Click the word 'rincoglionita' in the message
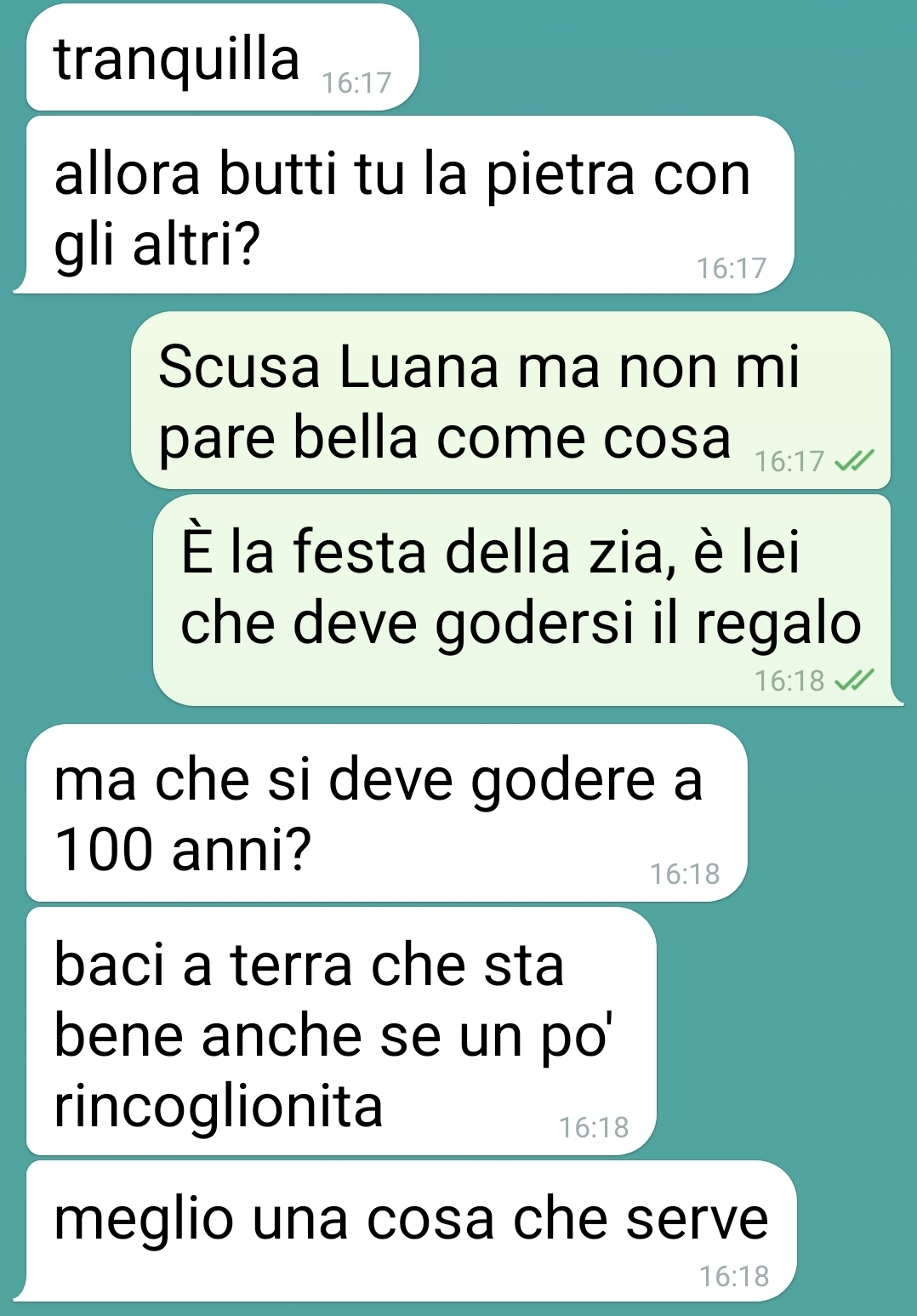 coord(219,1106)
